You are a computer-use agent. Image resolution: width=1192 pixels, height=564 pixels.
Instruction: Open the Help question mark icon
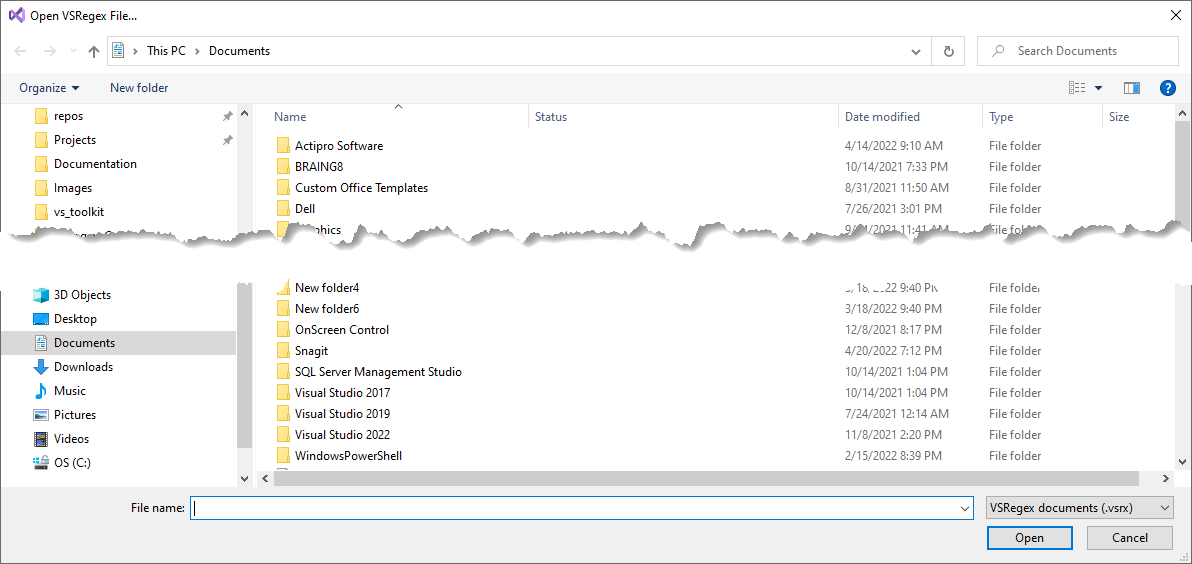[1167, 88]
